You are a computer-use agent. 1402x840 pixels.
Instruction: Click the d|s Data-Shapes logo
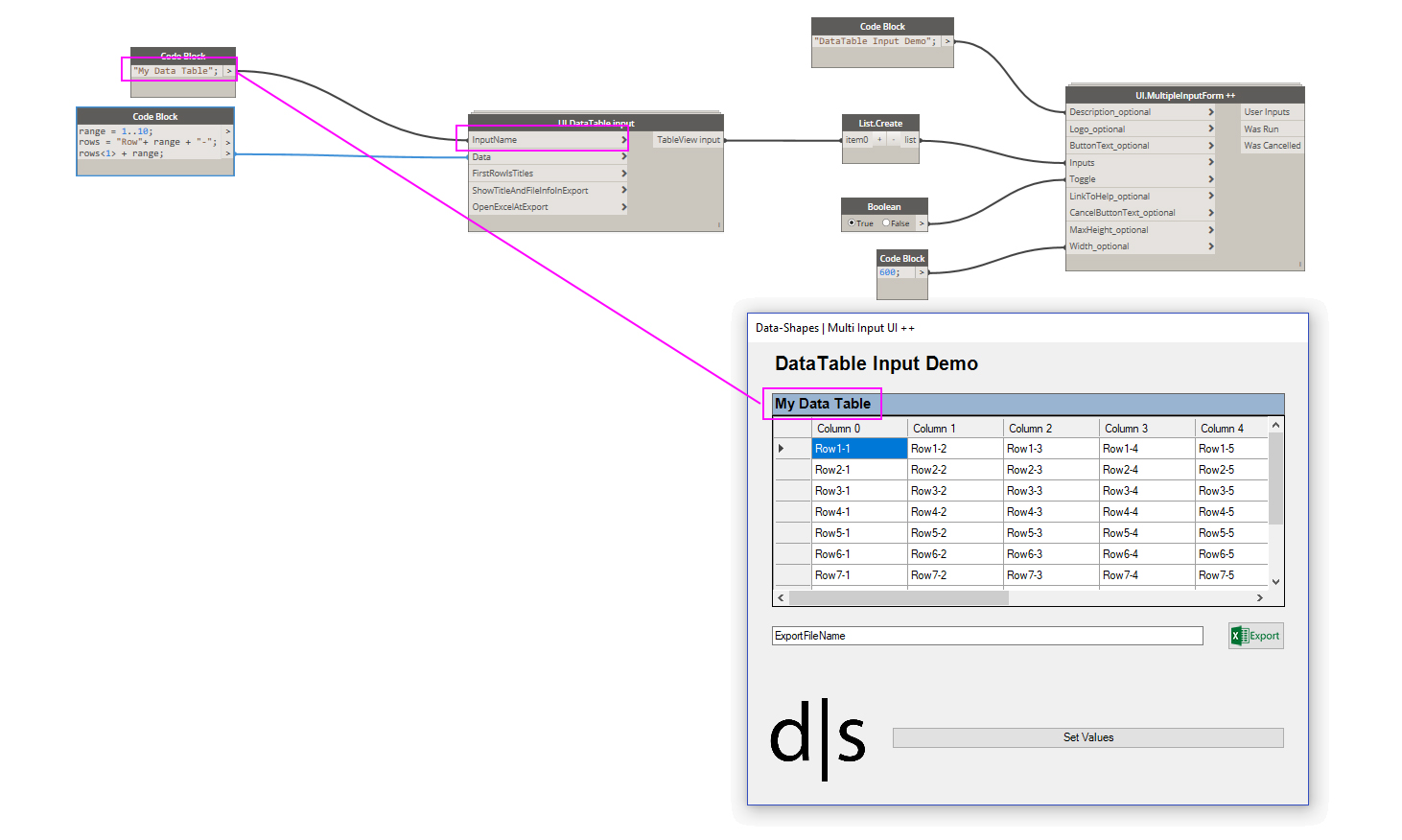tap(818, 738)
